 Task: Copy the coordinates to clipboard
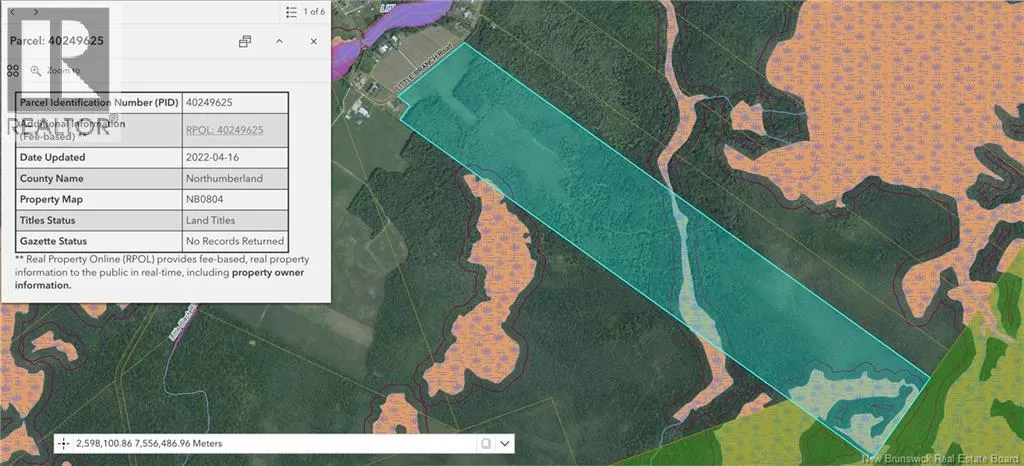[x=483, y=443]
